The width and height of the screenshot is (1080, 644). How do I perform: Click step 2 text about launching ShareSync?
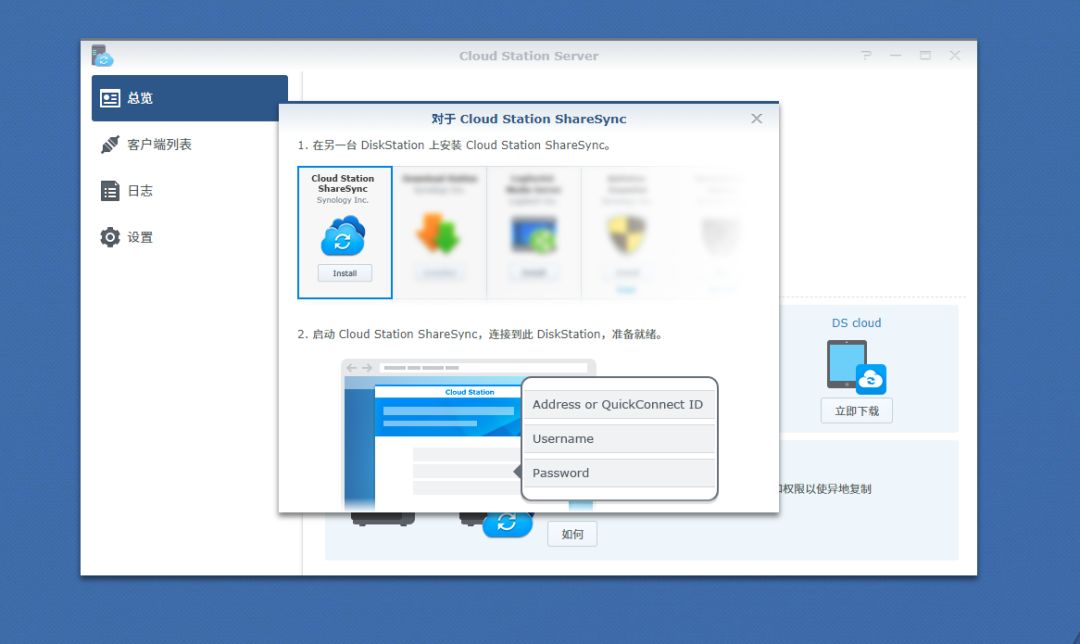click(x=481, y=334)
